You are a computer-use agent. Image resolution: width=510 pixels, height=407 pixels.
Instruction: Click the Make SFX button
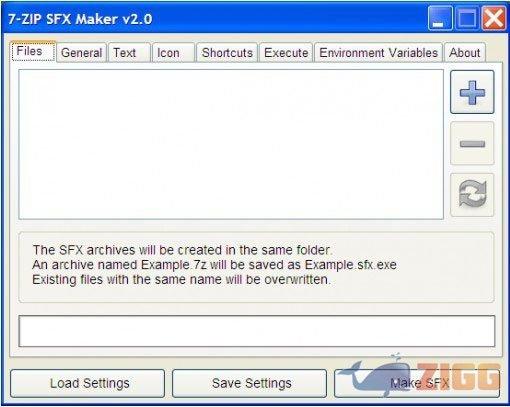[417, 383]
